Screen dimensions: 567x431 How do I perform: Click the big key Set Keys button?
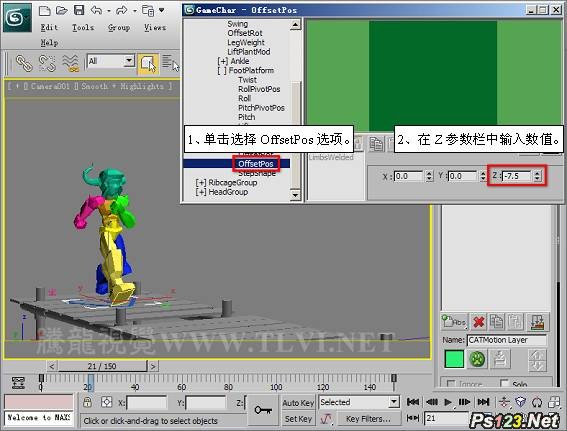pos(263,410)
